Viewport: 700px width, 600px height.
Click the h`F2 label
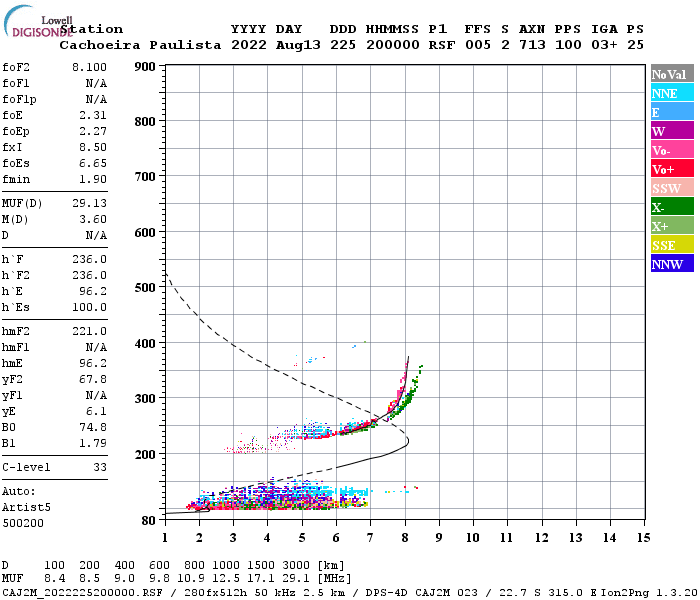(x=16, y=275)
